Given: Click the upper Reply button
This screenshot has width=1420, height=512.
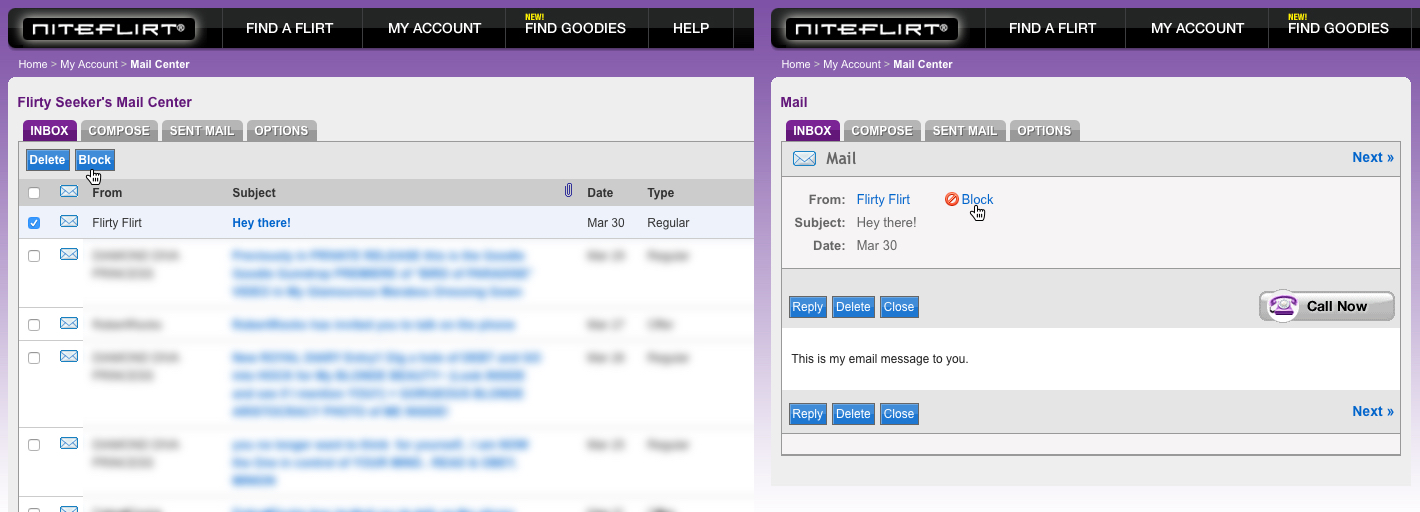Looking at the screenshot, I should tap(808, 307).
